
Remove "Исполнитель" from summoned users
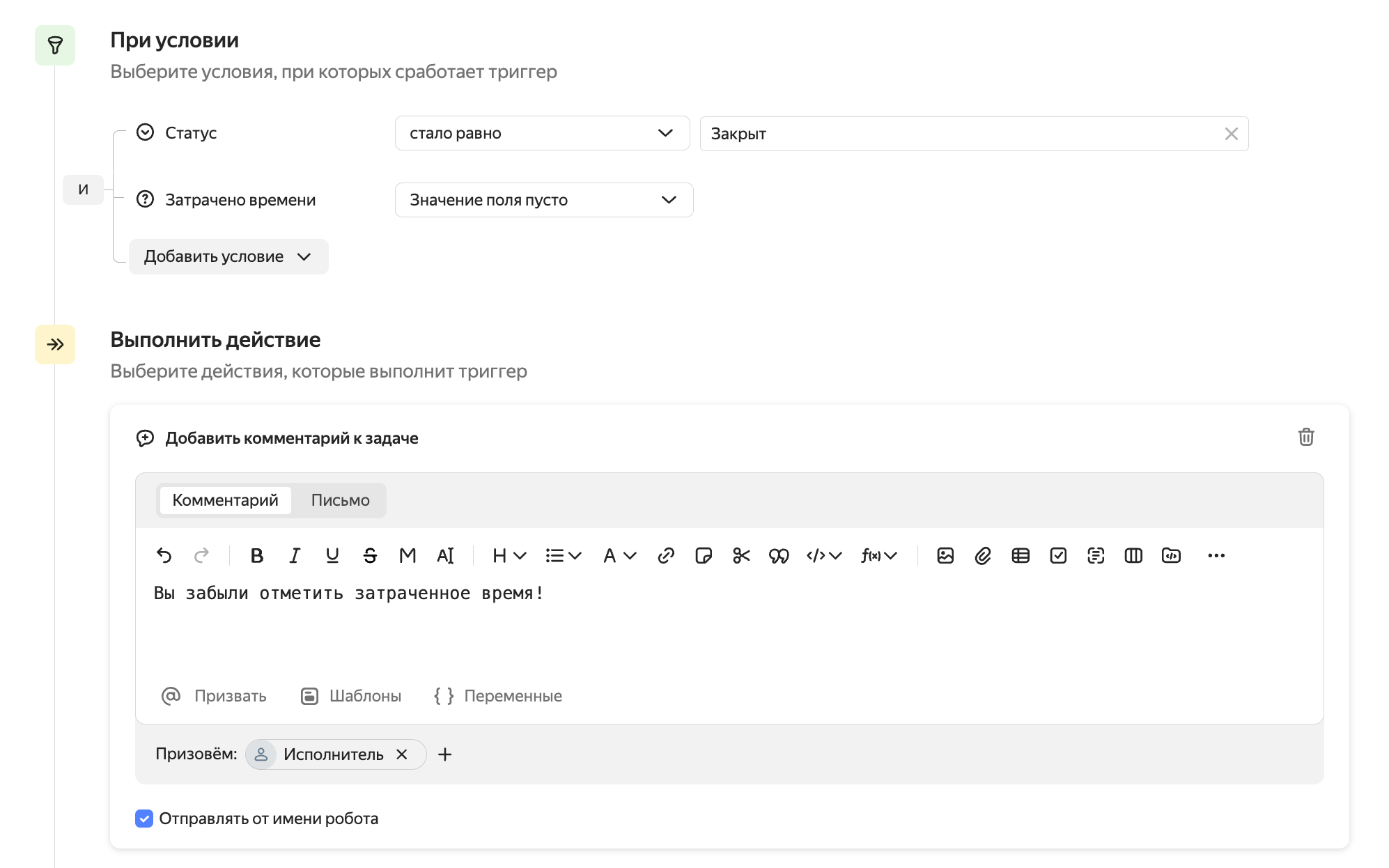pyautogui.click(x=402, y=754)
